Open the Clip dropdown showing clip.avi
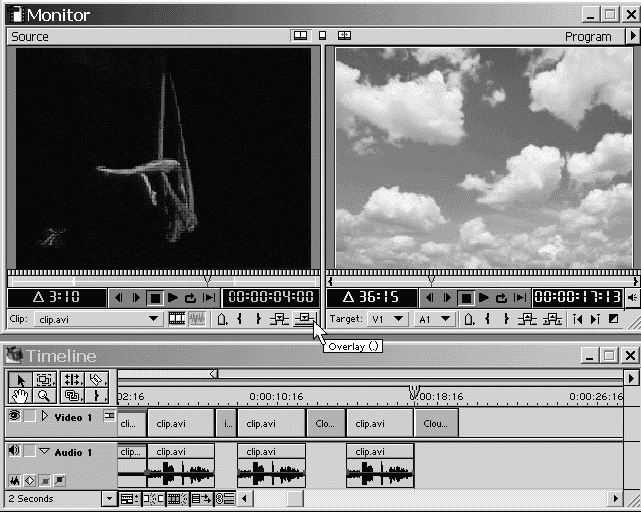This screenshot has width=641, height=512. click(153, 319)
